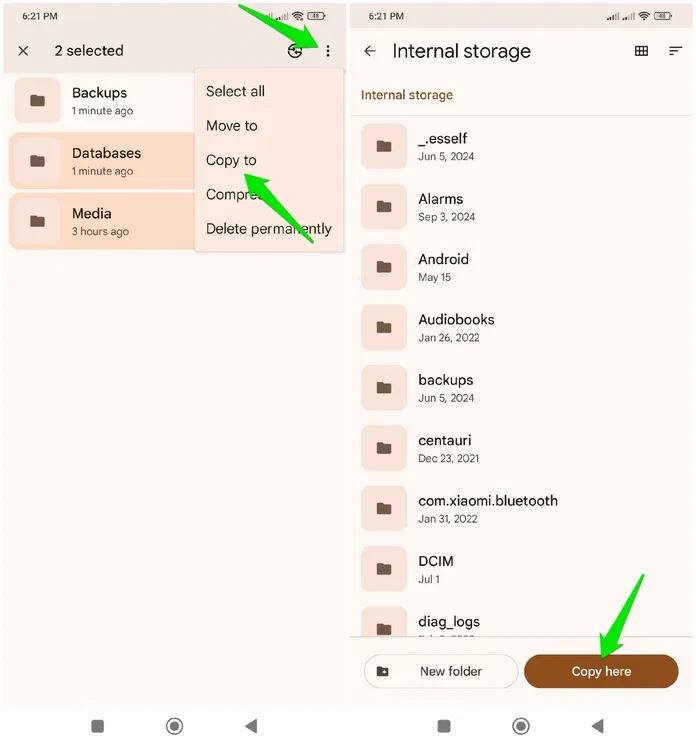This screenshot has height=750, width=696.
Task: Tap the Backups folder icon
Action: tap(38, 101)
